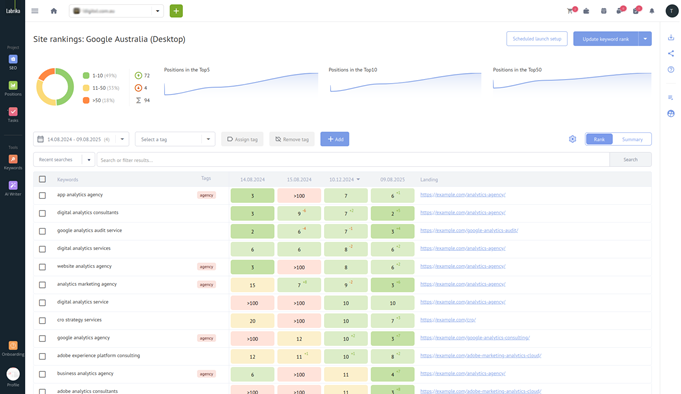The image size is (681, 394).
Task: Tick the select-all keywords checkbox
Action: point(42,179)
